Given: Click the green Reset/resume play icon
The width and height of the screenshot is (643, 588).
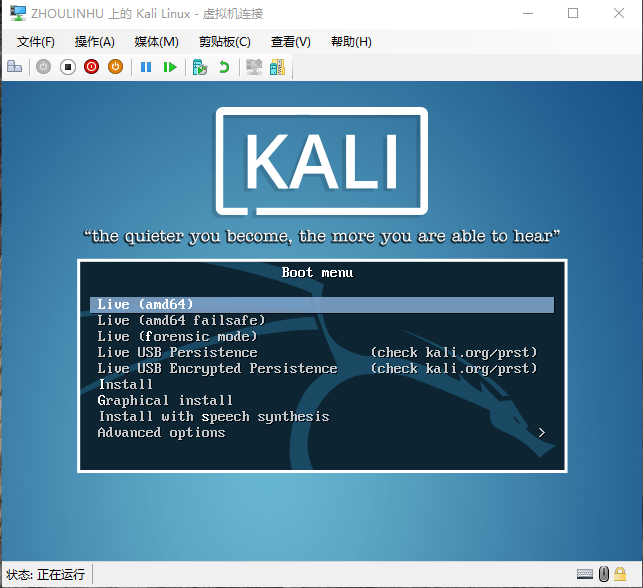Looking at the screenshot, I should pyautogui.click(x=170, y=66).
